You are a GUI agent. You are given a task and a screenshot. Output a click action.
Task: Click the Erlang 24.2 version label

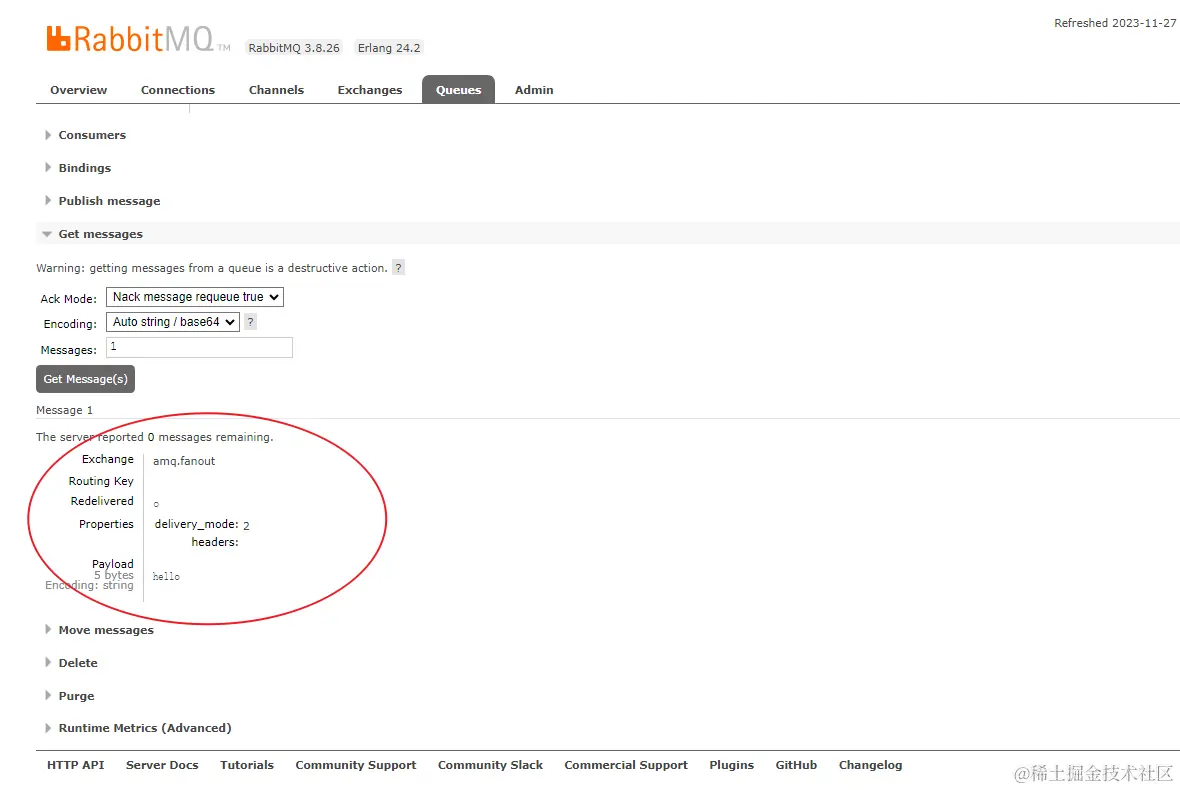point(389,48)
